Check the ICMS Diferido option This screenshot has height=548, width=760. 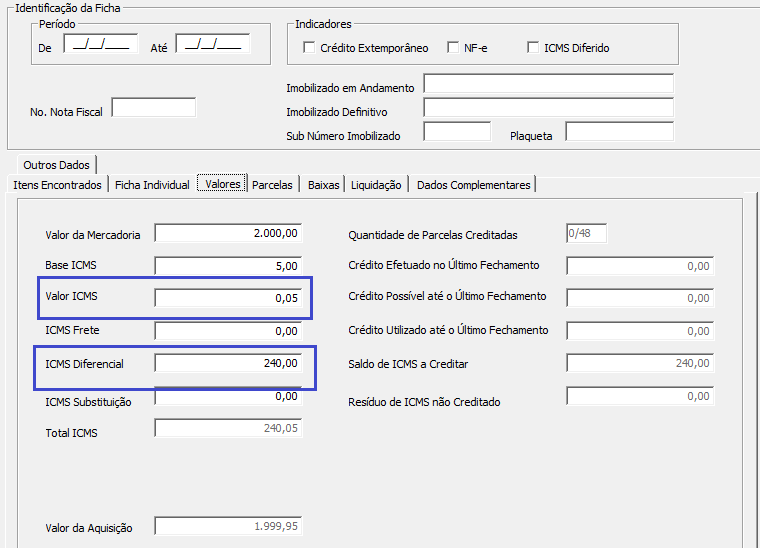[534, 48]
